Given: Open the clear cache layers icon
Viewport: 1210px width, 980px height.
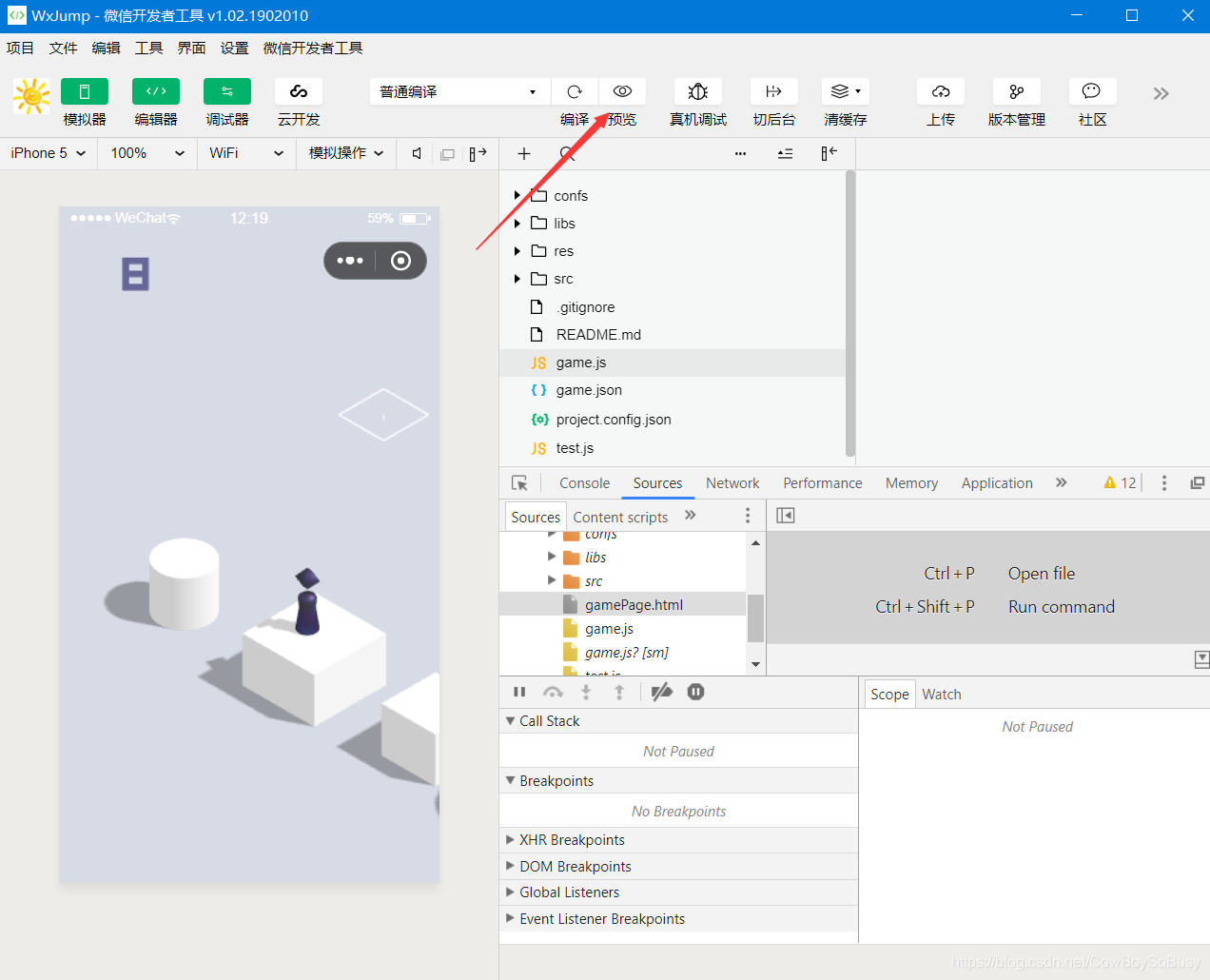Looking at the screenshot, I should click(846, 91).
